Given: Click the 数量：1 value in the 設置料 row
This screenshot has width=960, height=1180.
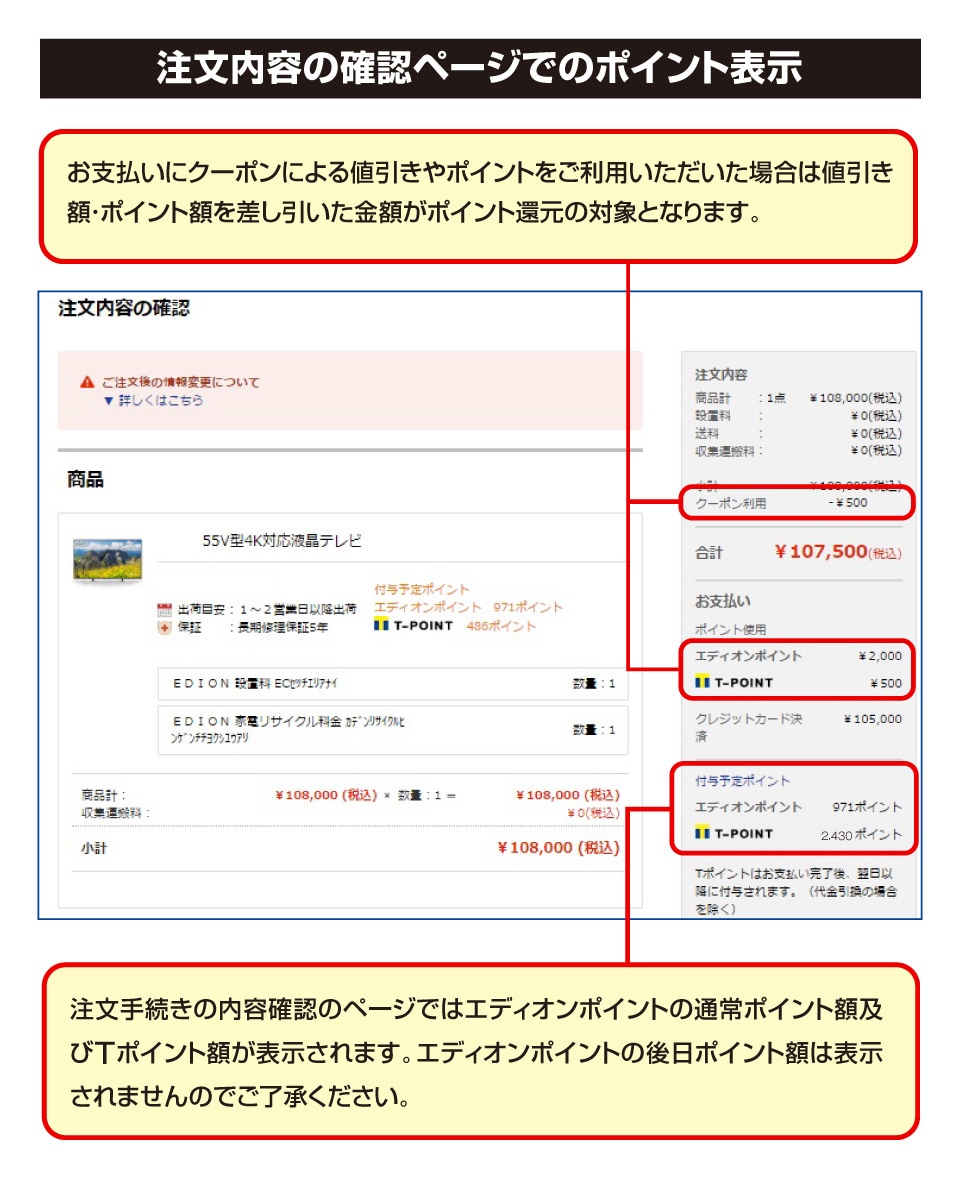Looking at the screenshot, I should (594, 683).
